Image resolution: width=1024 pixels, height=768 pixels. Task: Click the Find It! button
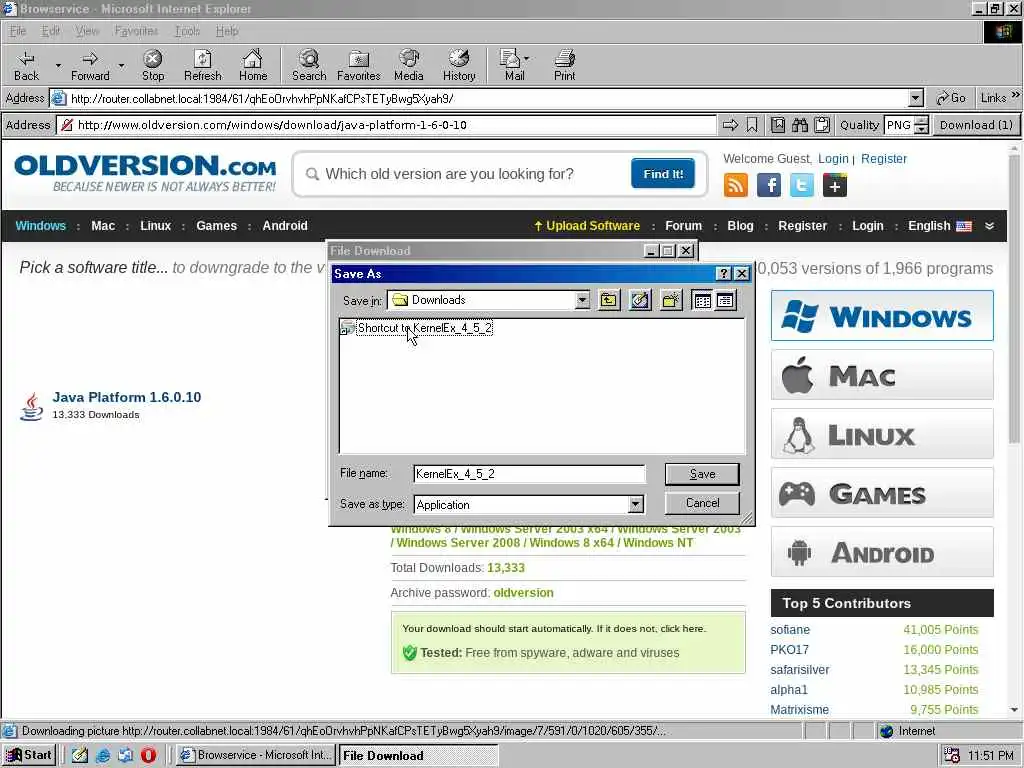point(663,174)
